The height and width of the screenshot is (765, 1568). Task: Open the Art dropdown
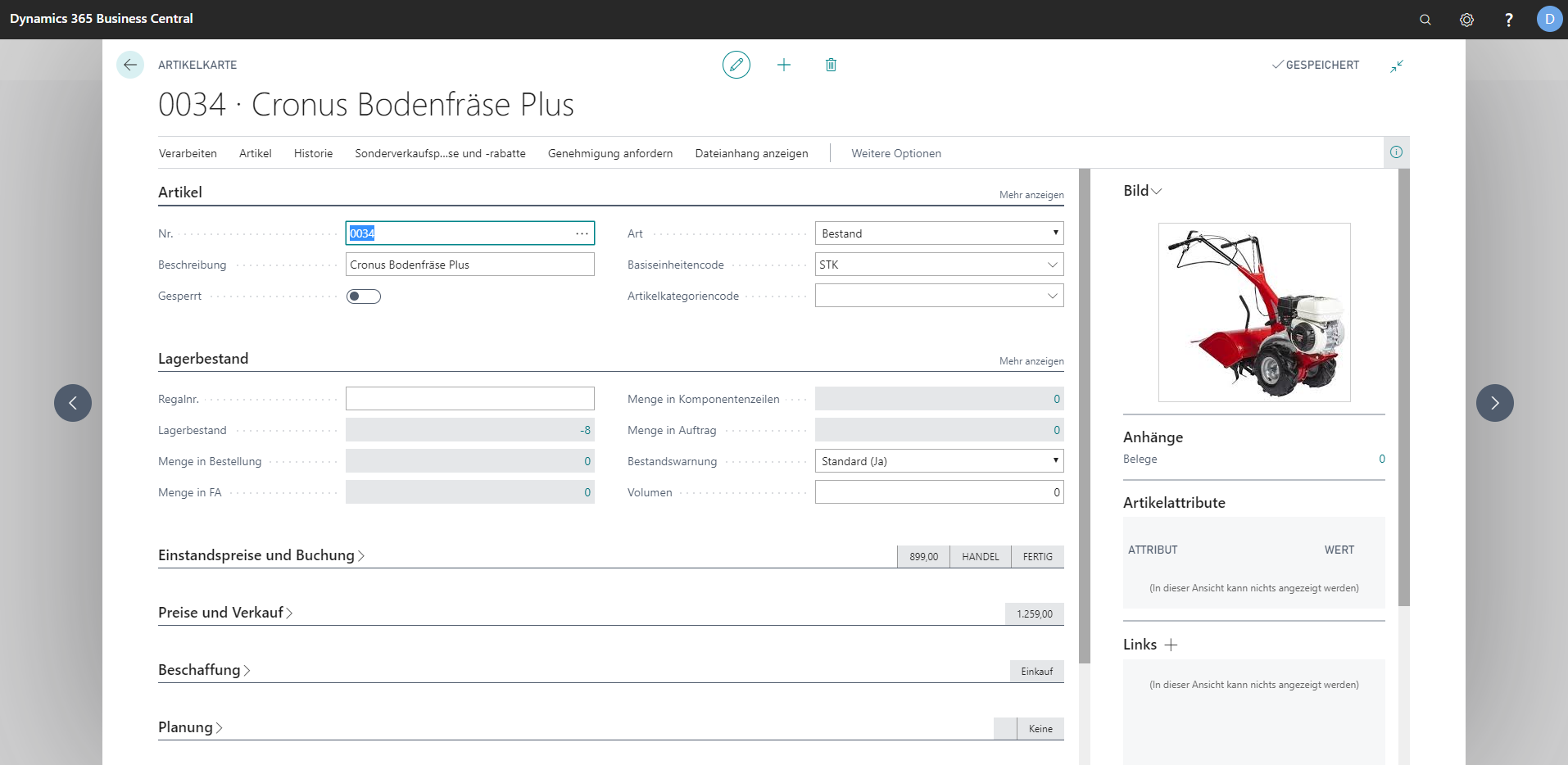point(940,233)
